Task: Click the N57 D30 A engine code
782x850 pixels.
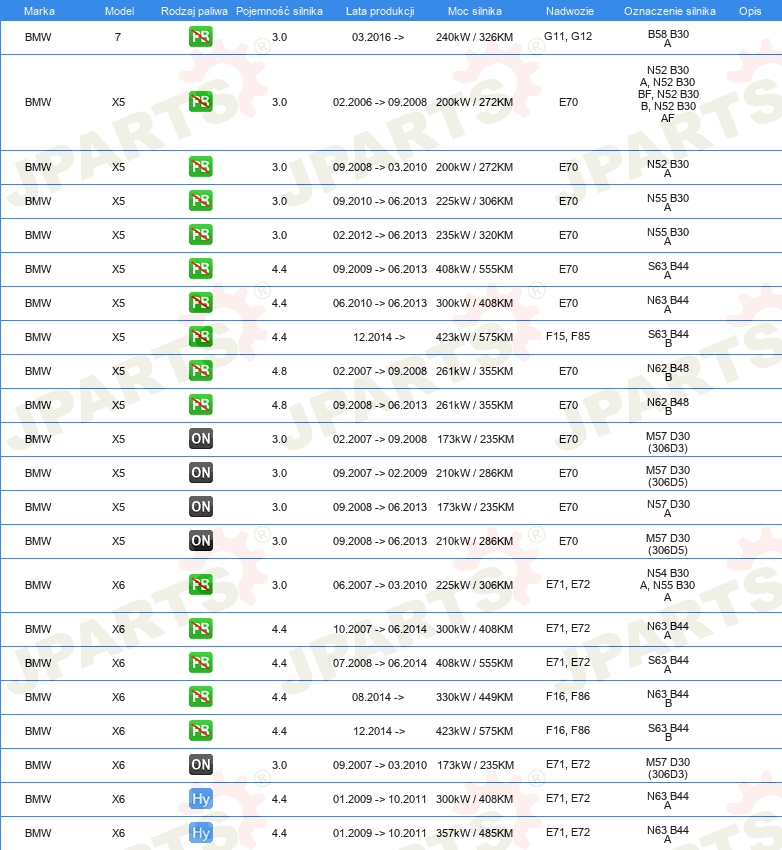Action: [668, 508]
